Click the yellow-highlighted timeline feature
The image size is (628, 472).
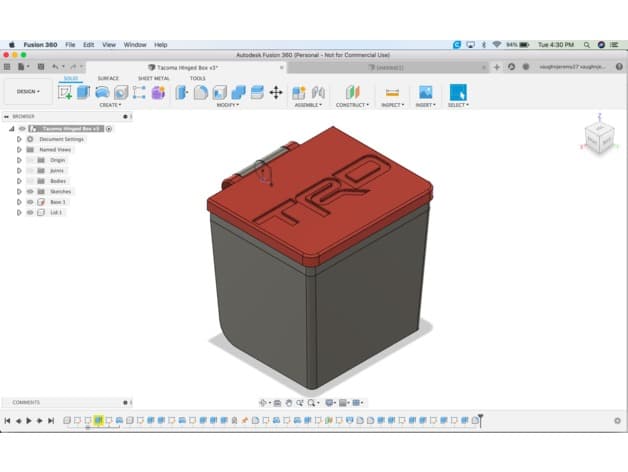99,420
